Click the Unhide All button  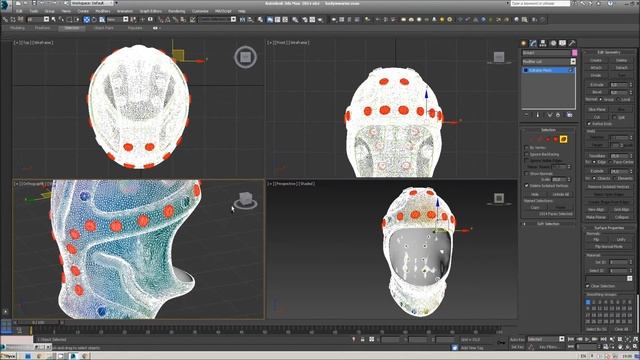(x=560, y=195)
